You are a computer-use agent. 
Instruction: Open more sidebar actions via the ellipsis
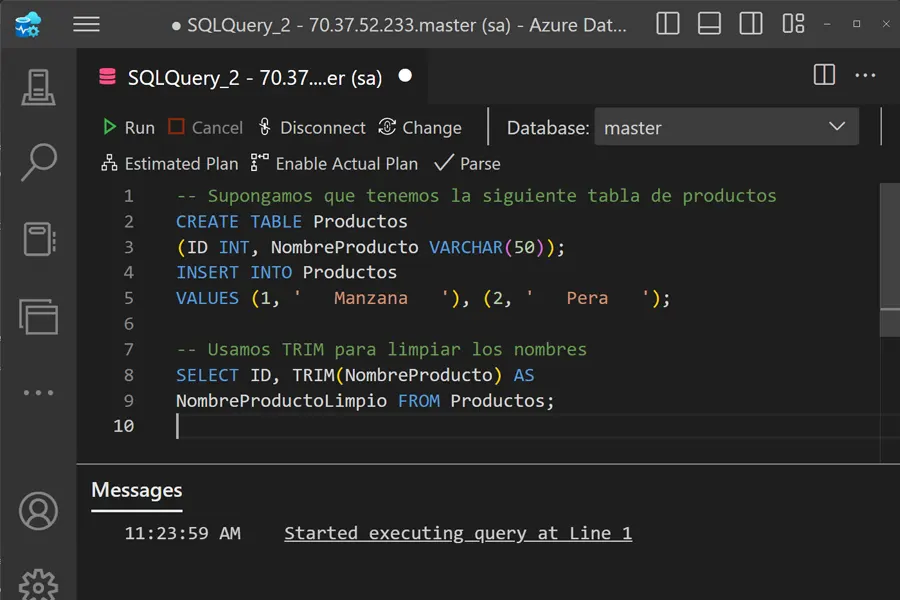pyautogui.click(x=38, y=392)
